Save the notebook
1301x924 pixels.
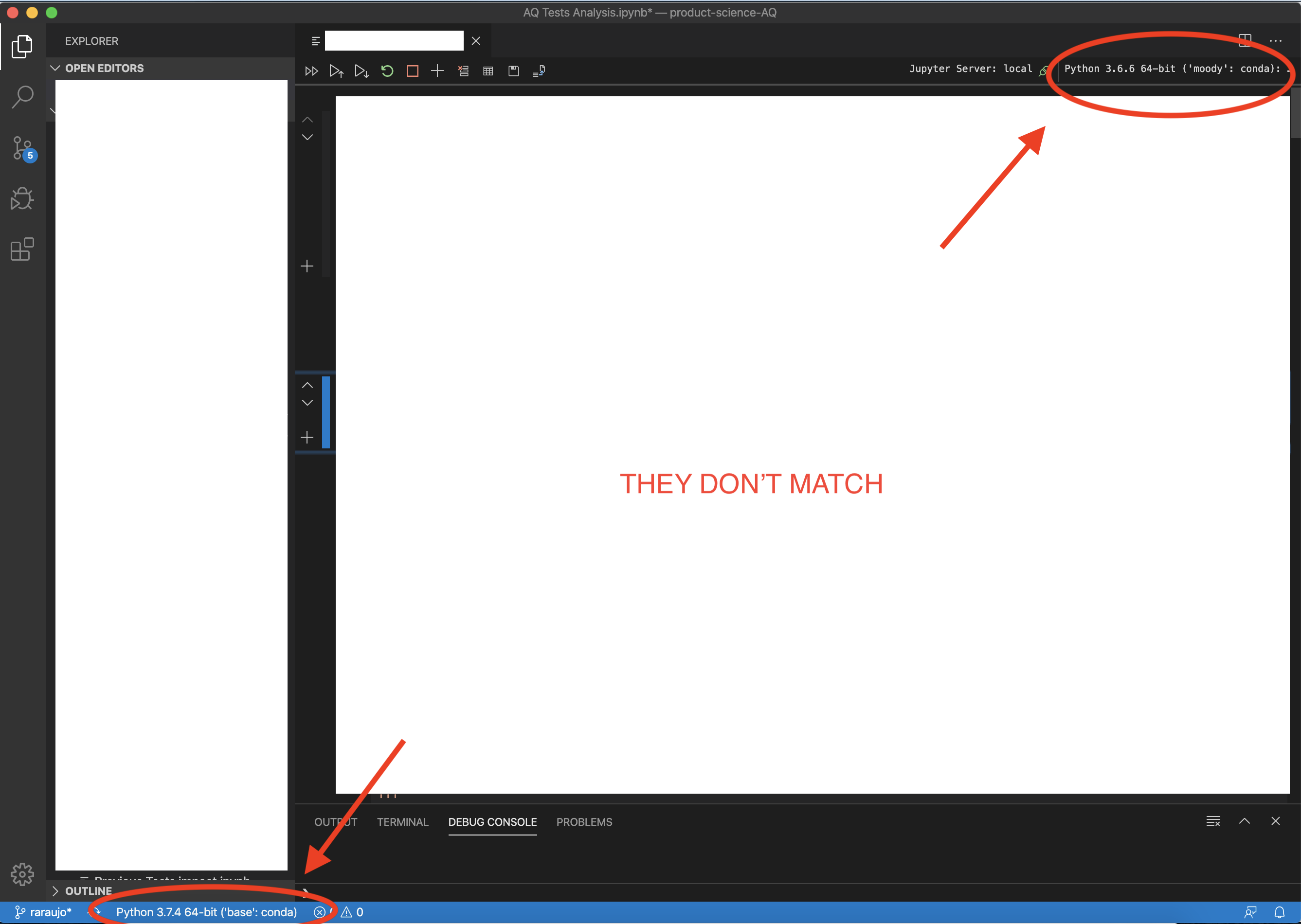513,71
